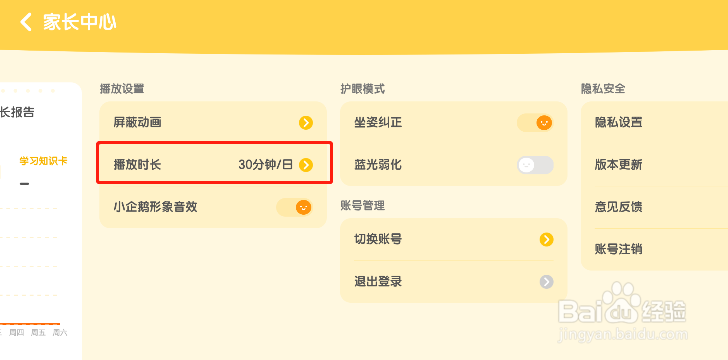Click the yellow arrow for 切换账号
Viewport: 728px width, 360px height.
point(546,240)
